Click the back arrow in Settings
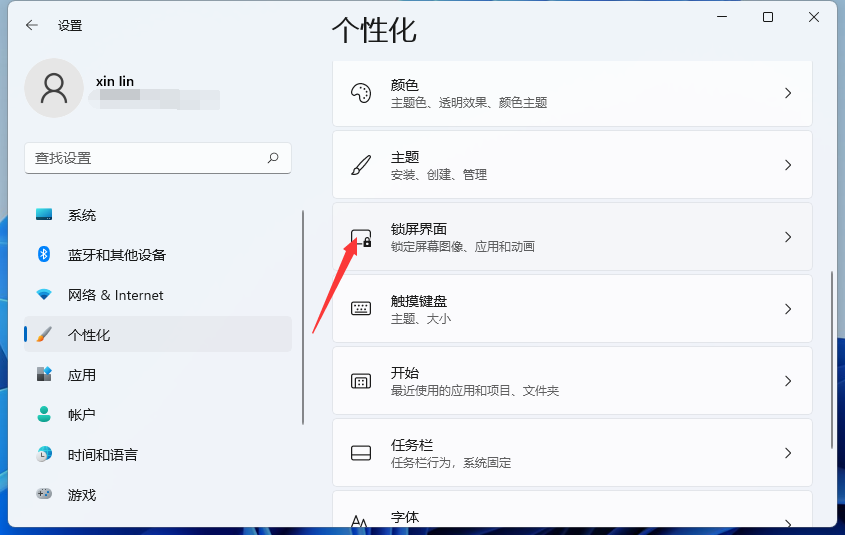Screen dimensions: 845x535 32,26
